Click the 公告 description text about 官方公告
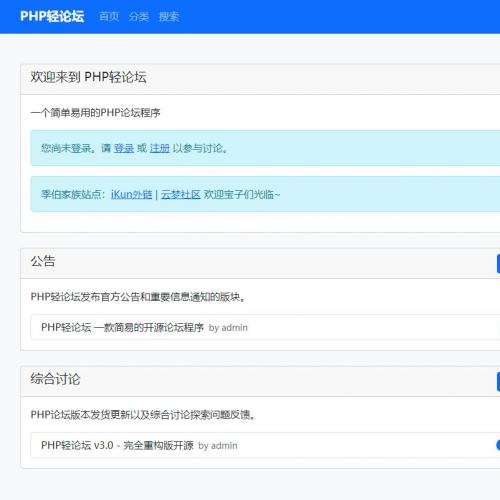This screenshot has width=500, height=500. (x=138, y=297)
